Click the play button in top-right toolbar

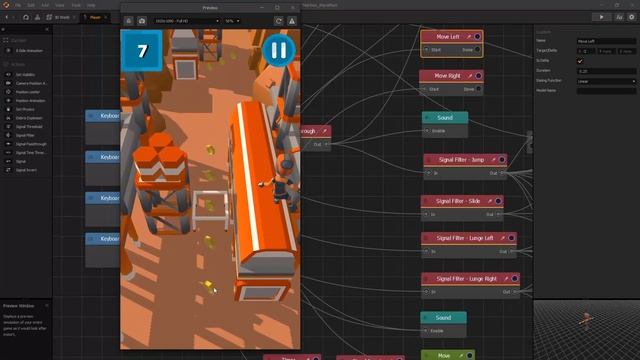click(x=601, y=17)
